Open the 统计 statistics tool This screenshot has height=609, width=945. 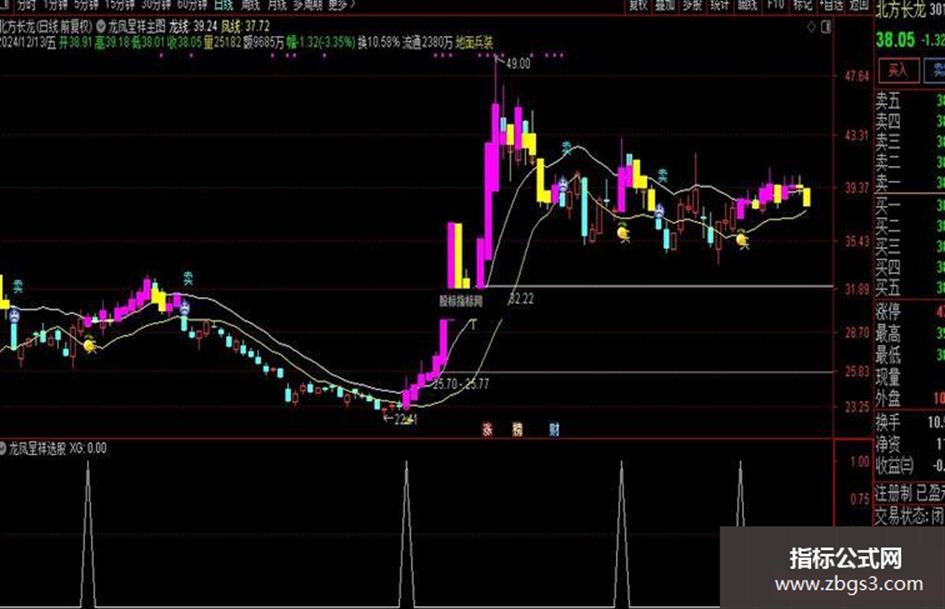(x=719, y=5)
